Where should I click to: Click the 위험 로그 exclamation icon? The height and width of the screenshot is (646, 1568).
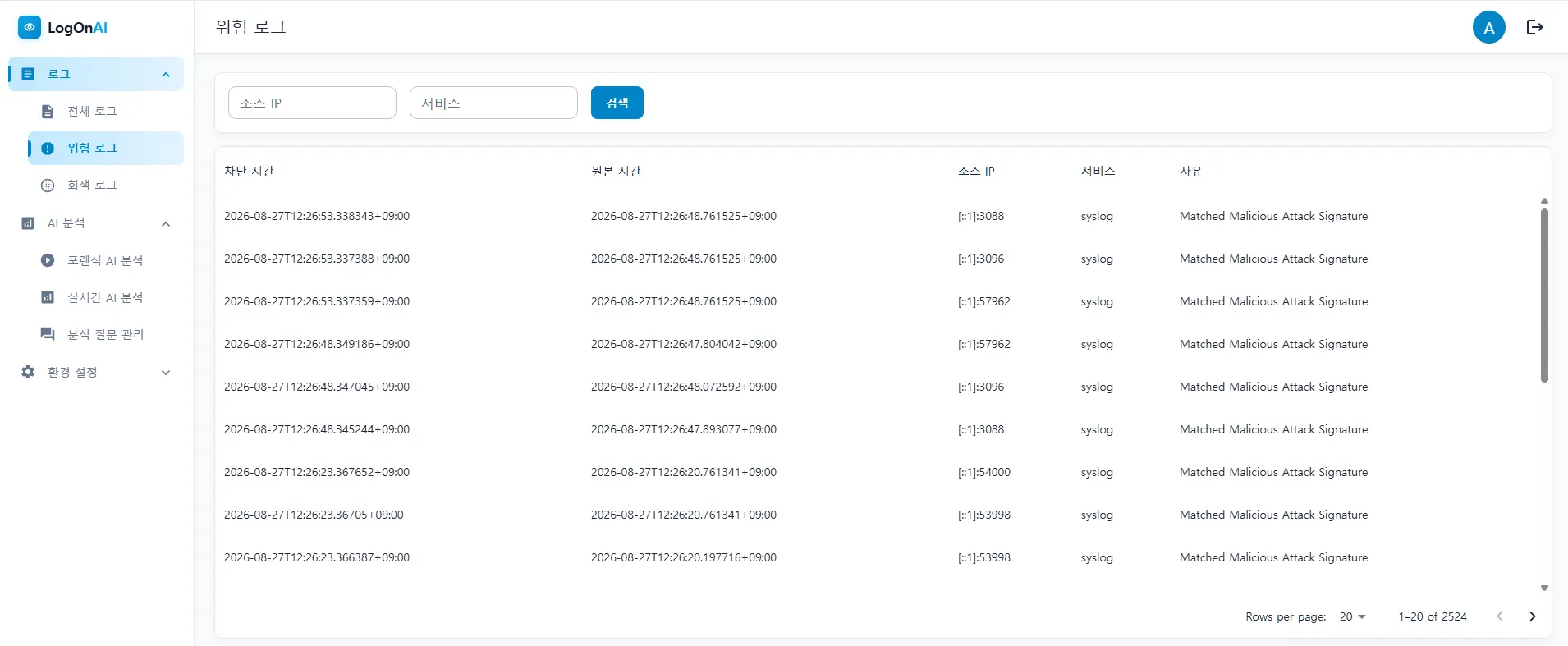coord(48,149)
